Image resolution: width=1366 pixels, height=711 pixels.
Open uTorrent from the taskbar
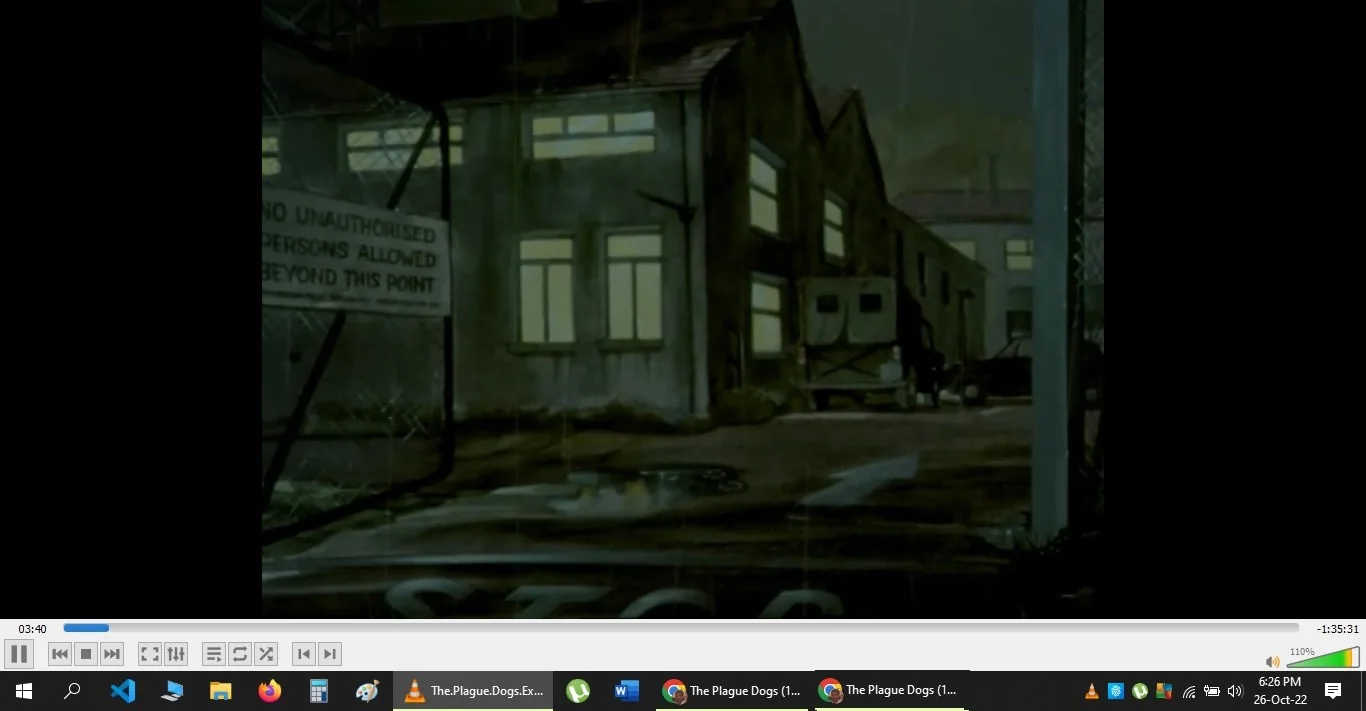coord(578,691)
